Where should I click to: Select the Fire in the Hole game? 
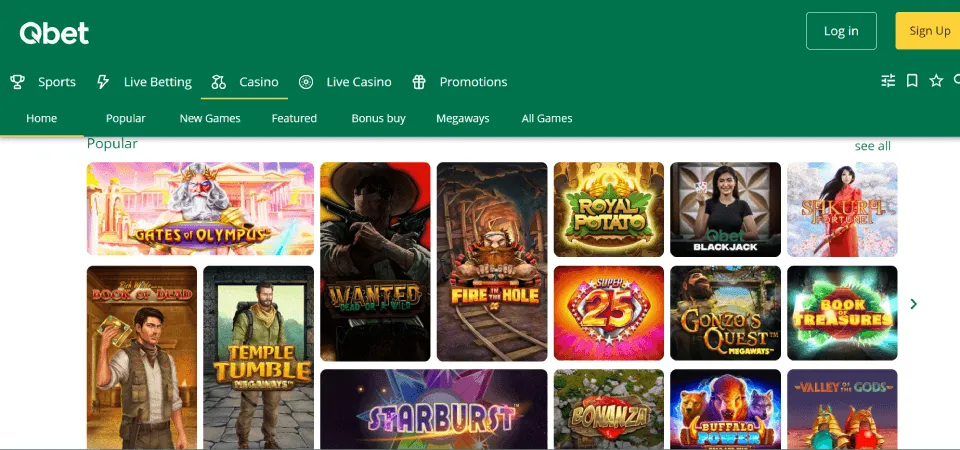(x=492, y=261)
